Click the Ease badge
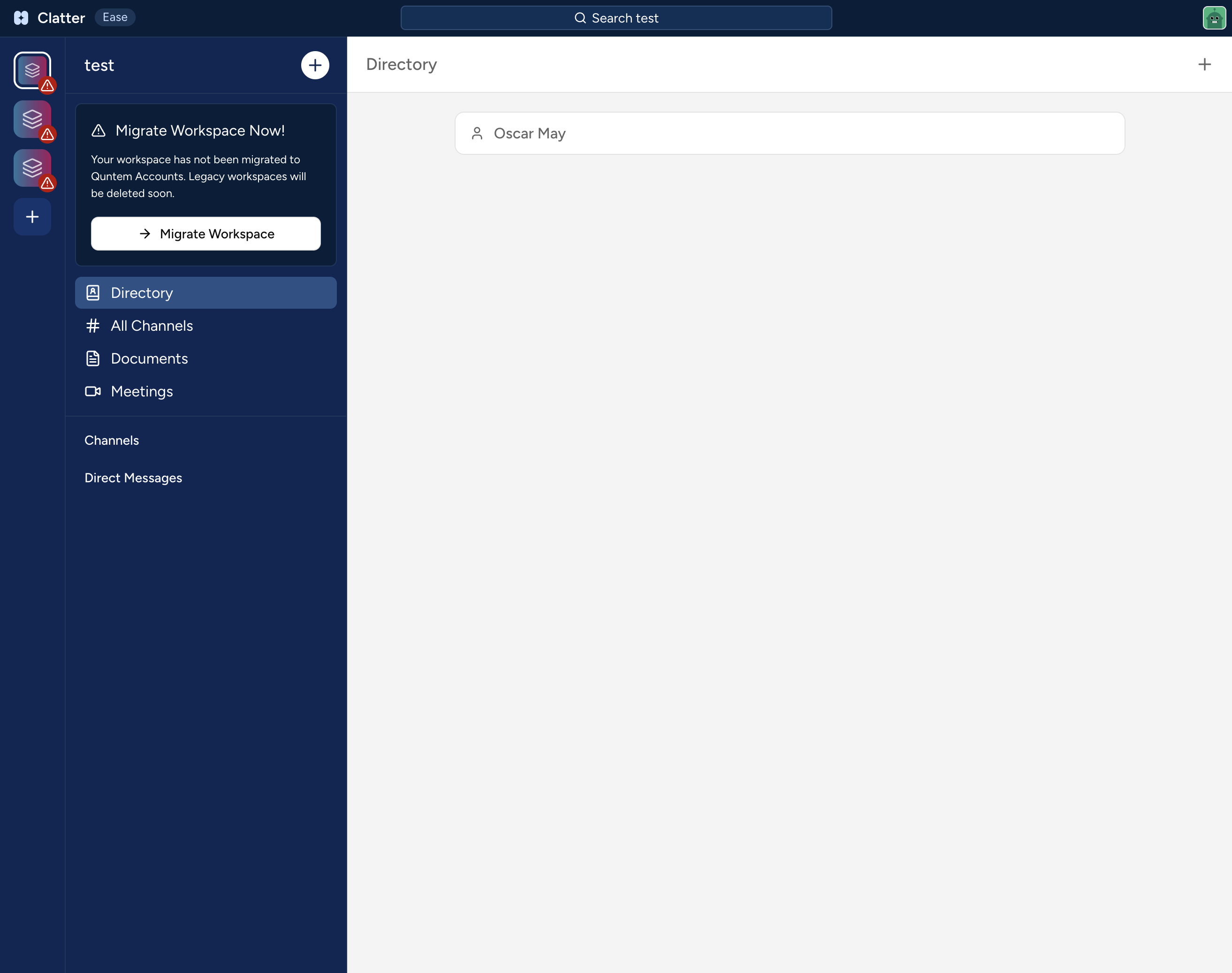The height and width of the screenshot is (973, 1232). point(114,17)
